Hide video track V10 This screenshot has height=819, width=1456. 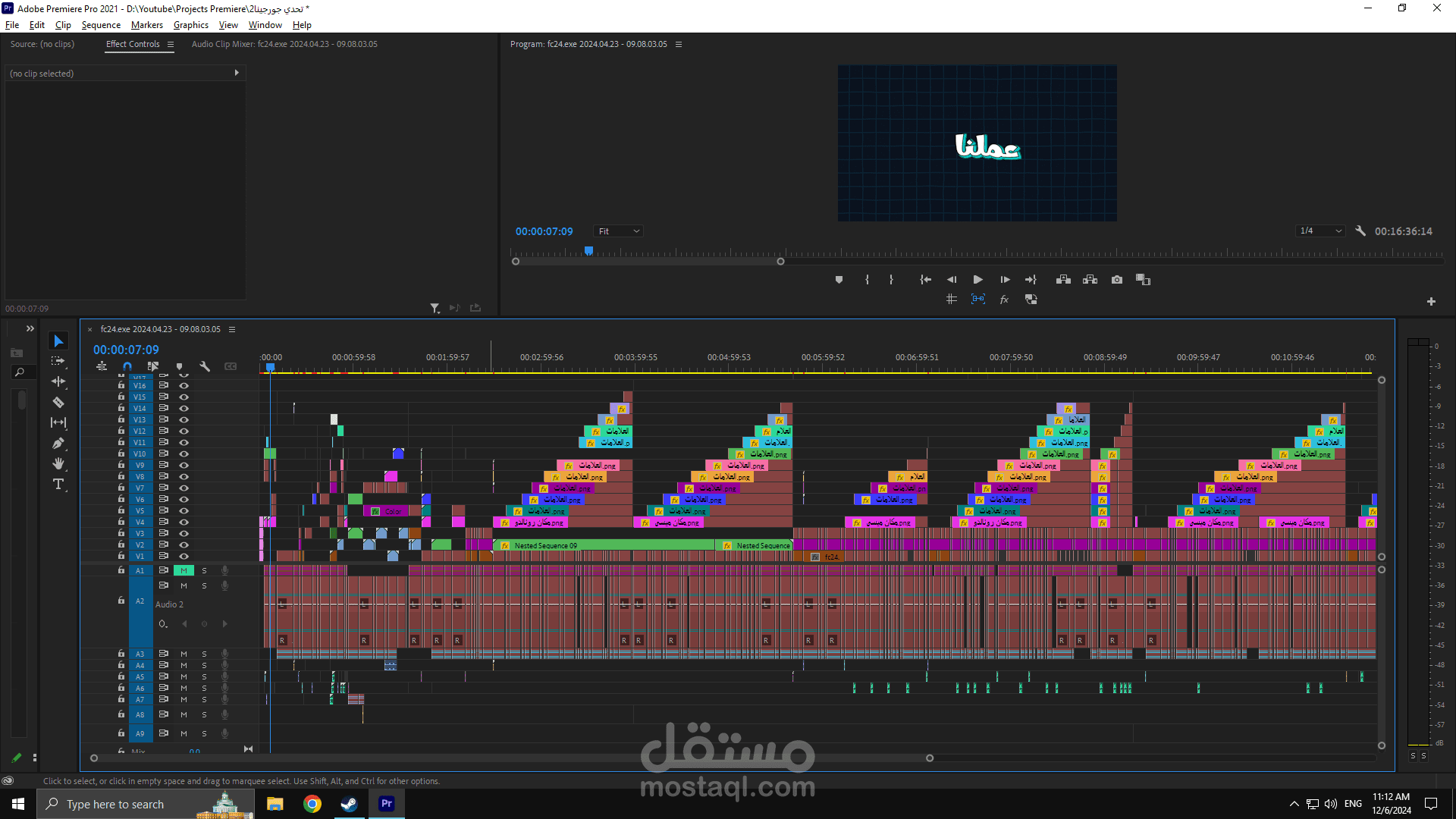(184, 454)
